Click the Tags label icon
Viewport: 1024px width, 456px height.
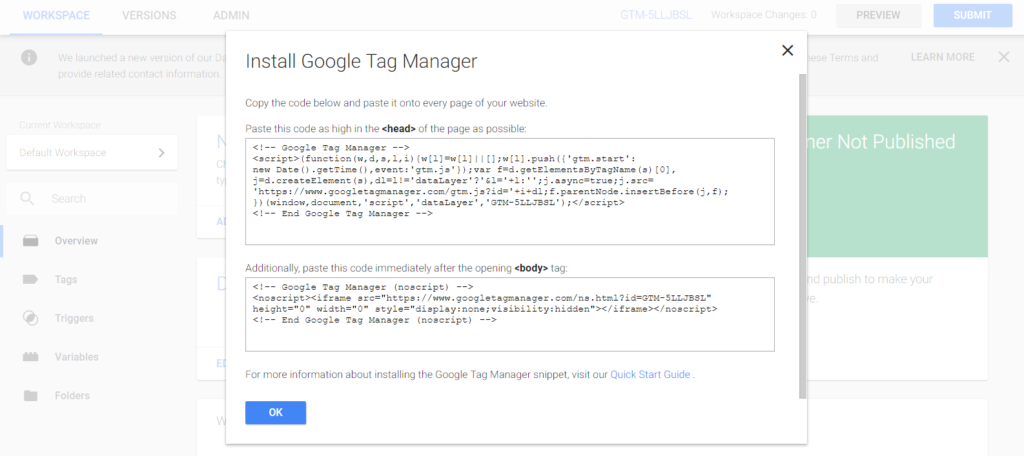(x=30, y=280)
